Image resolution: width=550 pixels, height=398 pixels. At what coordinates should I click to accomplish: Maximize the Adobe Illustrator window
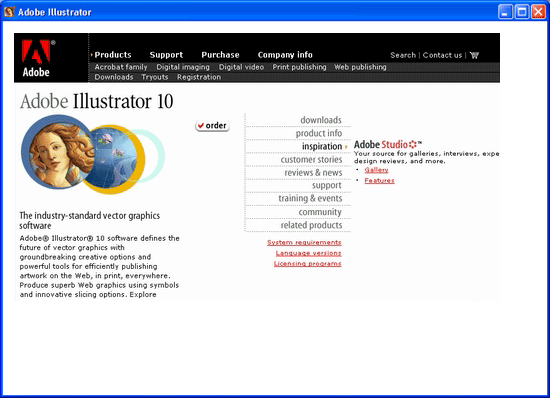pos(522,12)
